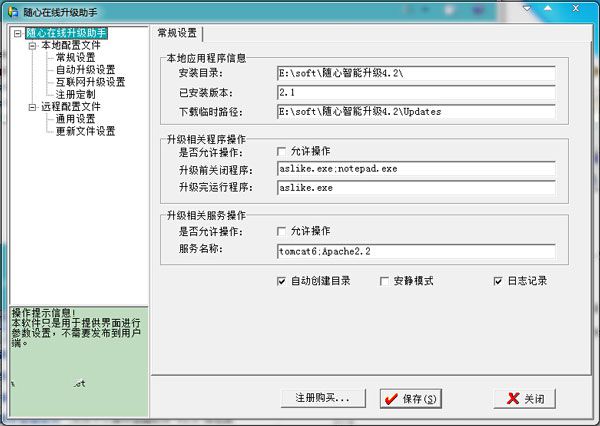Select 常规设置 in the left tree
600x426 pixels.
pyautogui.click(x=76, y=57)
